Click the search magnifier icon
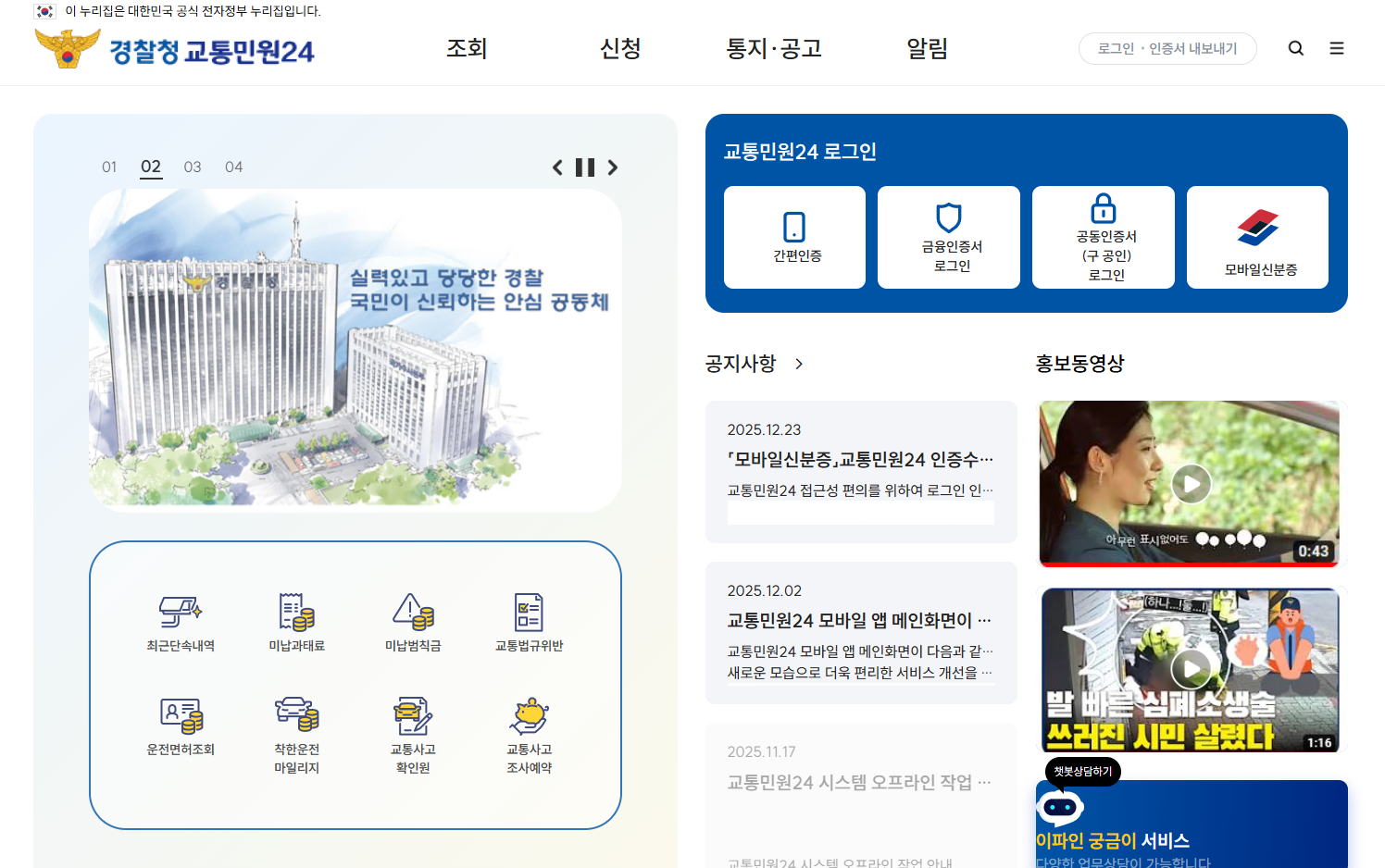1385x868 pixels. click(1296, 48)
